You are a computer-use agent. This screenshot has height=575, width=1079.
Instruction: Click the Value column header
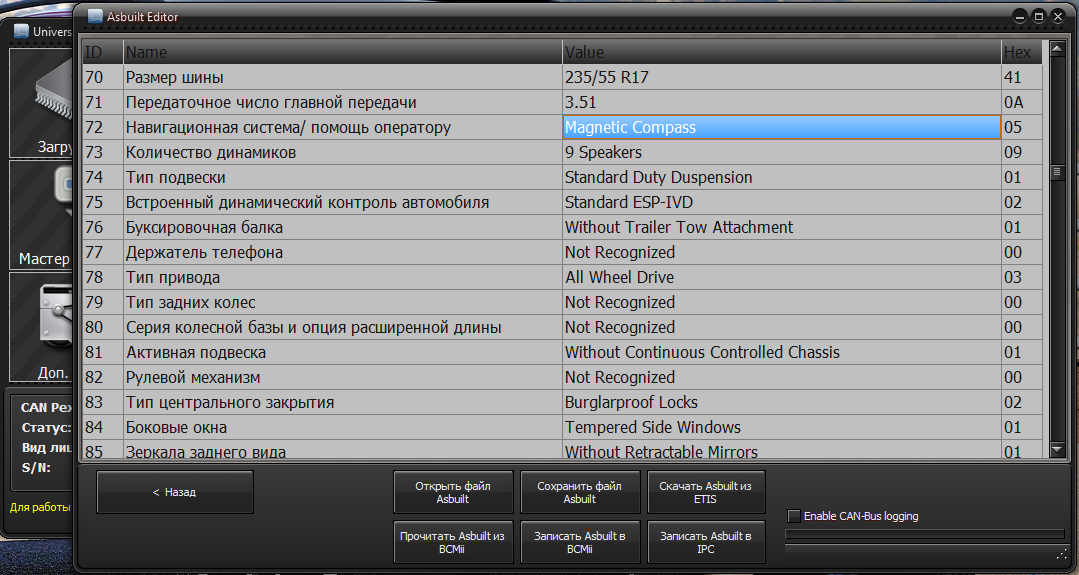tap(781, 52)
